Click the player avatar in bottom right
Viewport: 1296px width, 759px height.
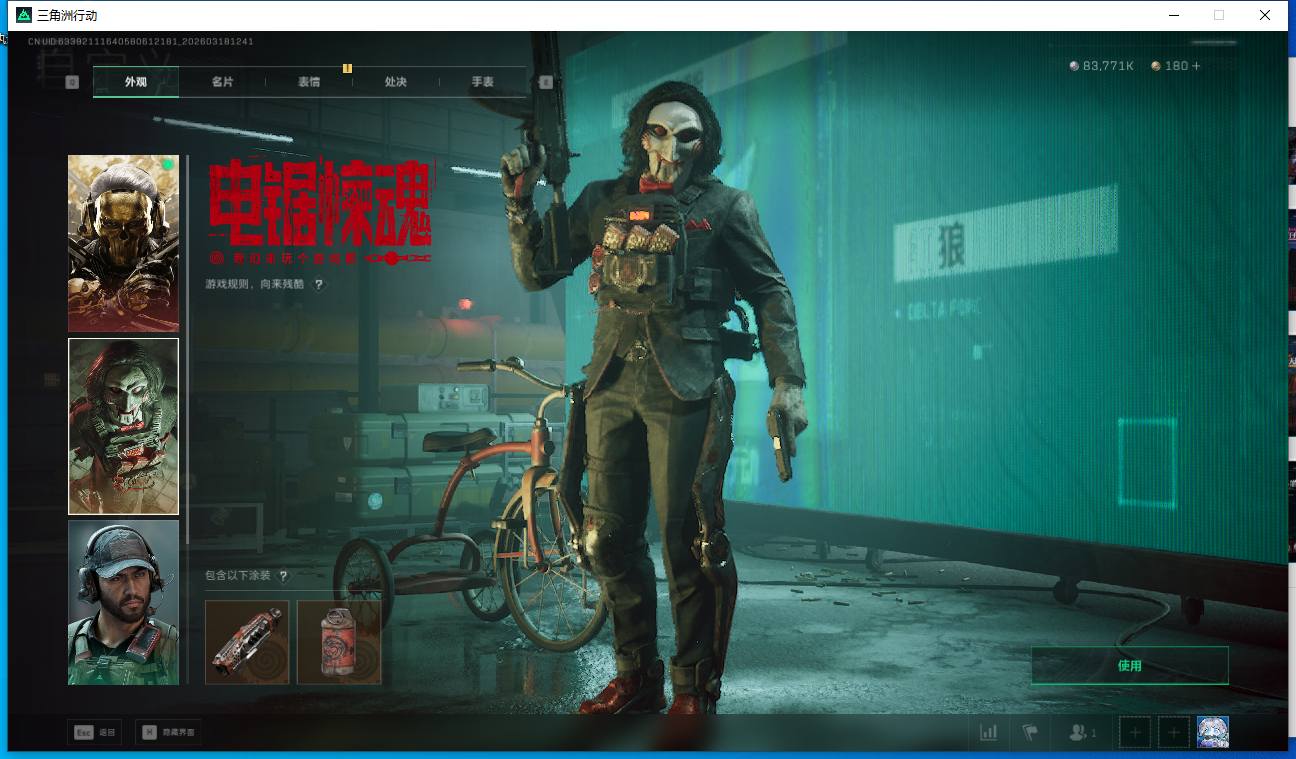click(1213, 733)
